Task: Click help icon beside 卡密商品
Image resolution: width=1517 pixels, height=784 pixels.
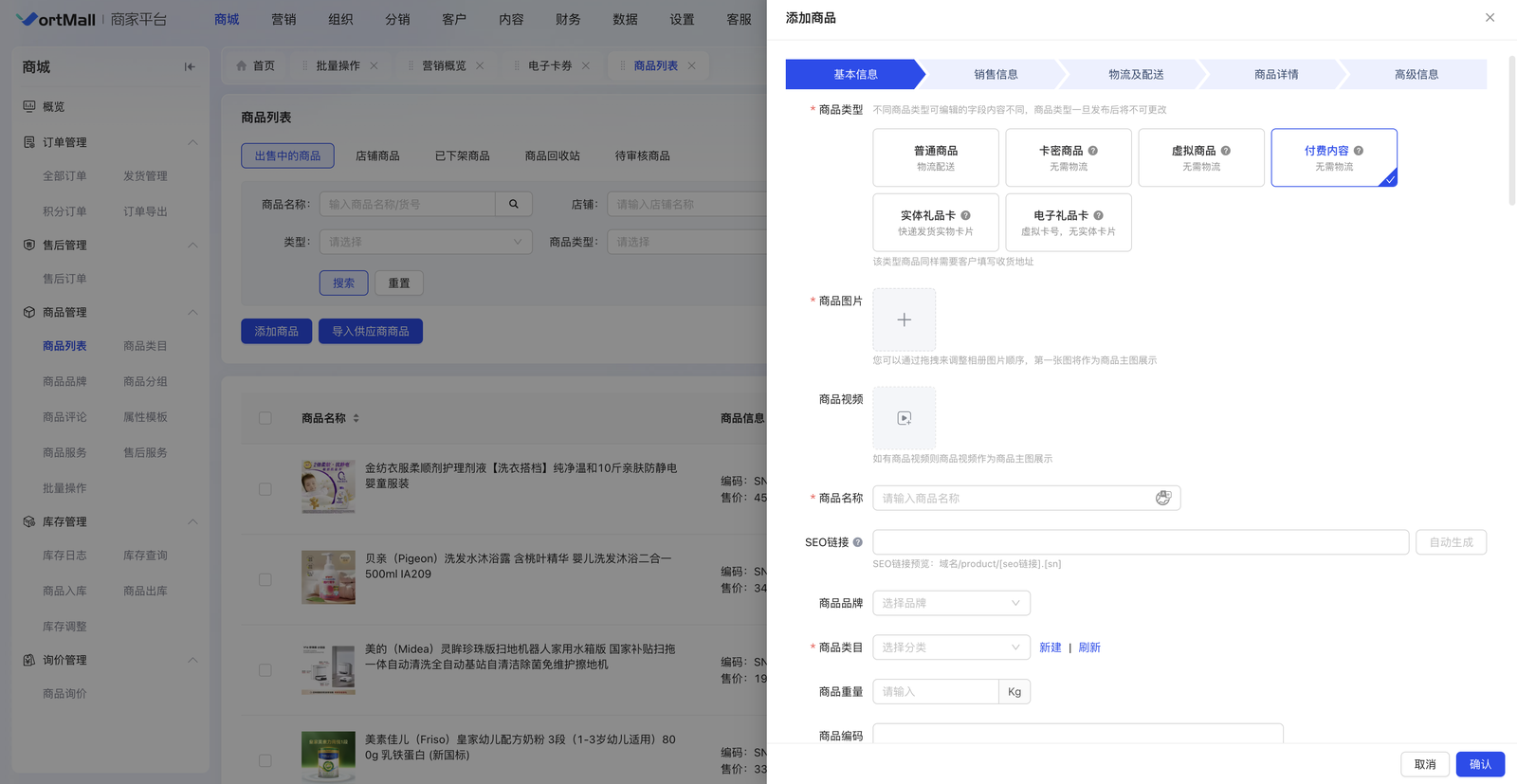Action: click(x=1092, y=151)
